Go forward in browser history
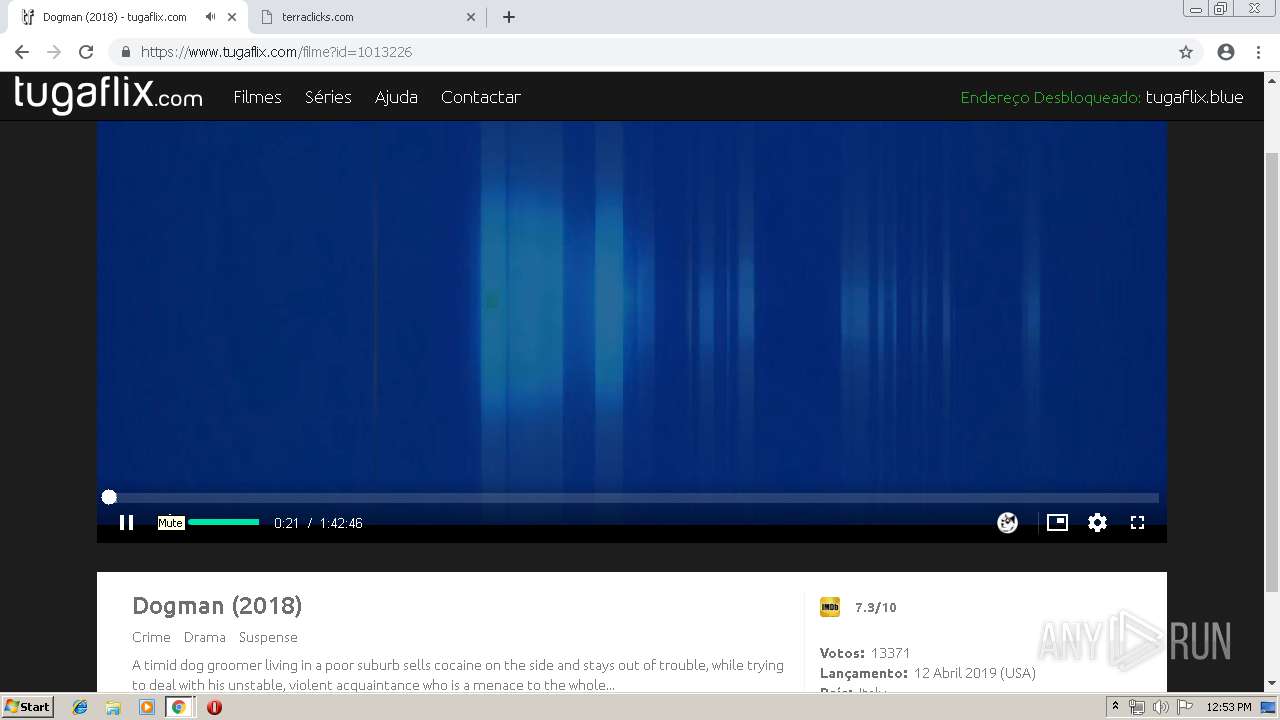The width and height of the screenshot is (1280, 720). tap(54, 52)
